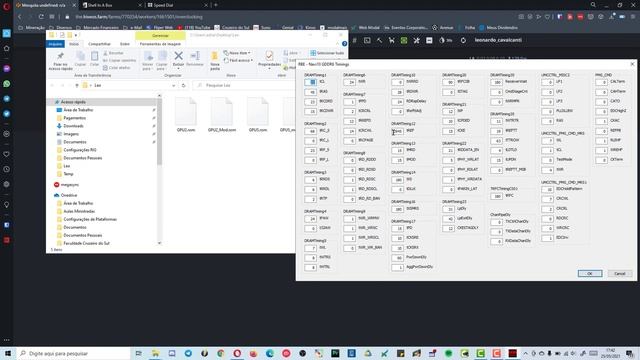Viewport: 640px width, 360px height.
Task: Open the Fácil acesso dropdown
Action: (238, 60)
